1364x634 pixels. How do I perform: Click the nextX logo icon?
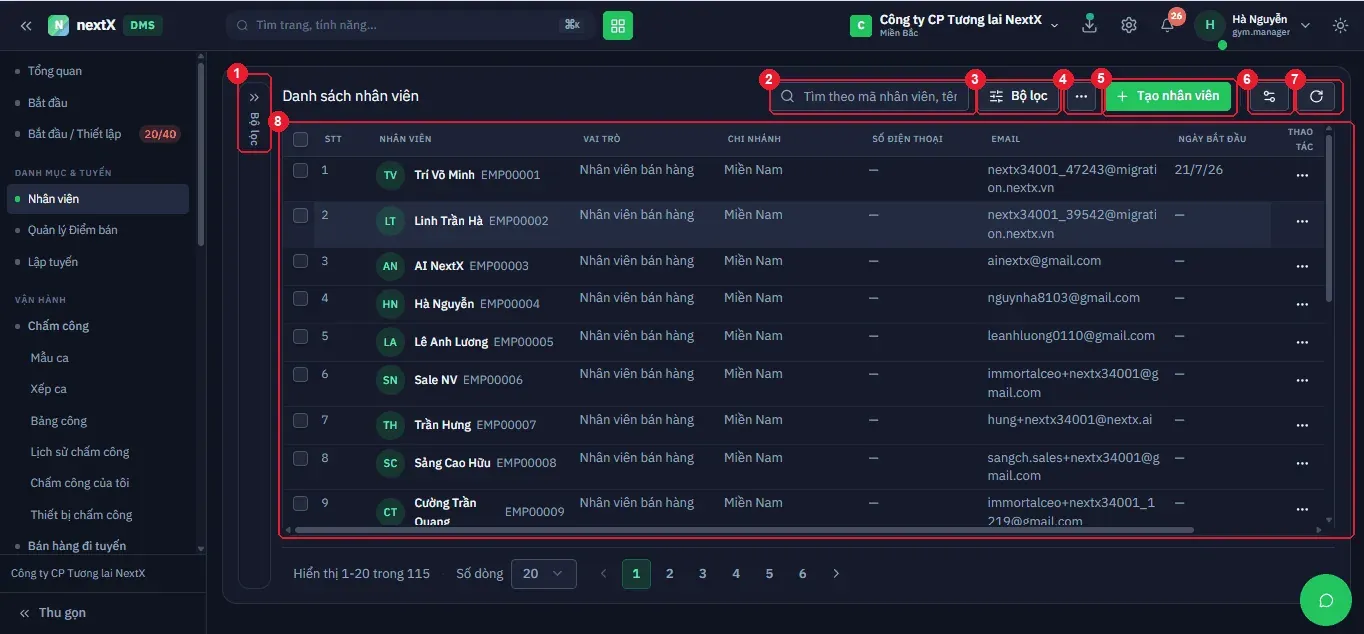coord(58,25)
